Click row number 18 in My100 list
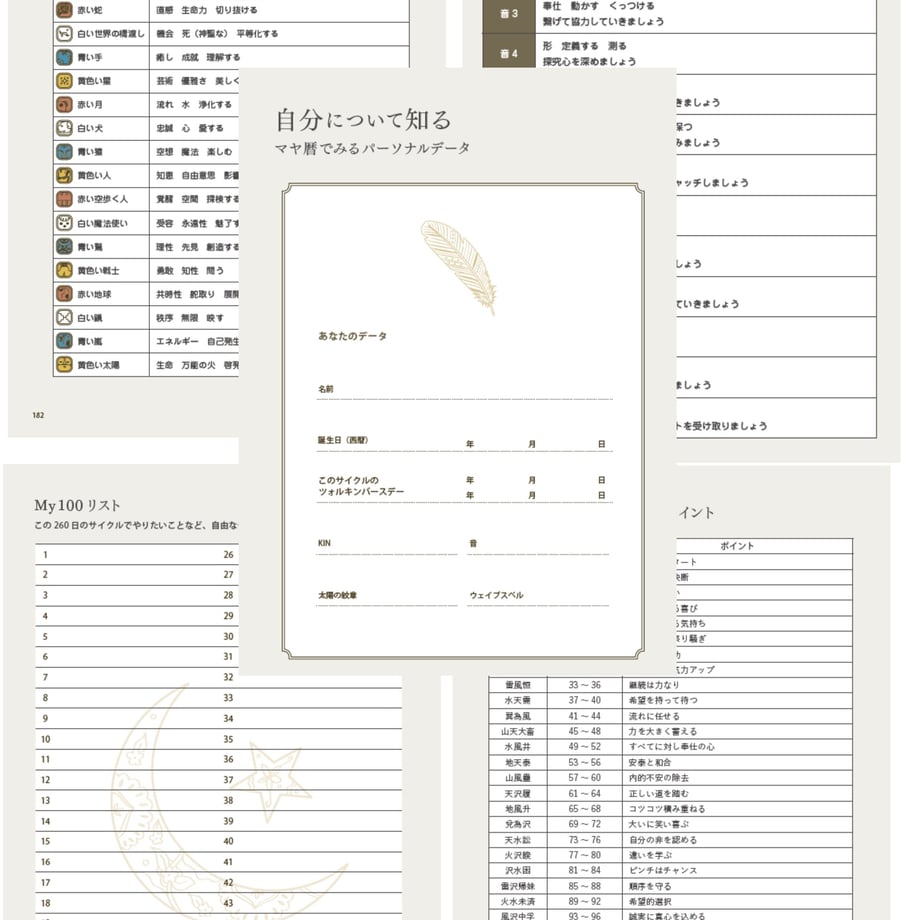Viewport: 920px width, 920px height. [x=46, y=903]
